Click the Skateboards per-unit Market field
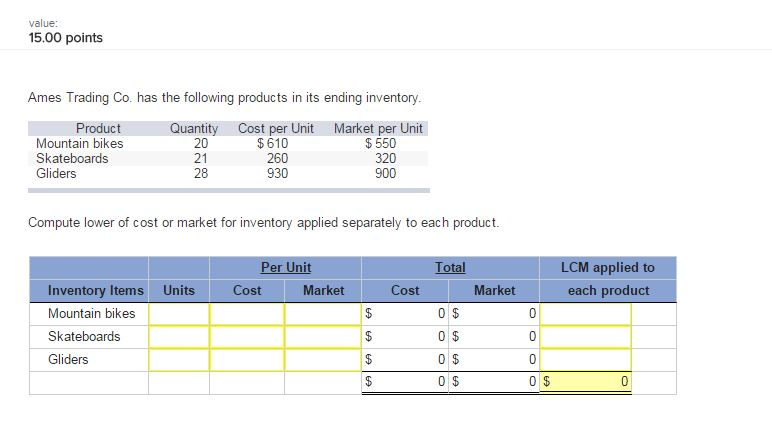 click(322, 337)
